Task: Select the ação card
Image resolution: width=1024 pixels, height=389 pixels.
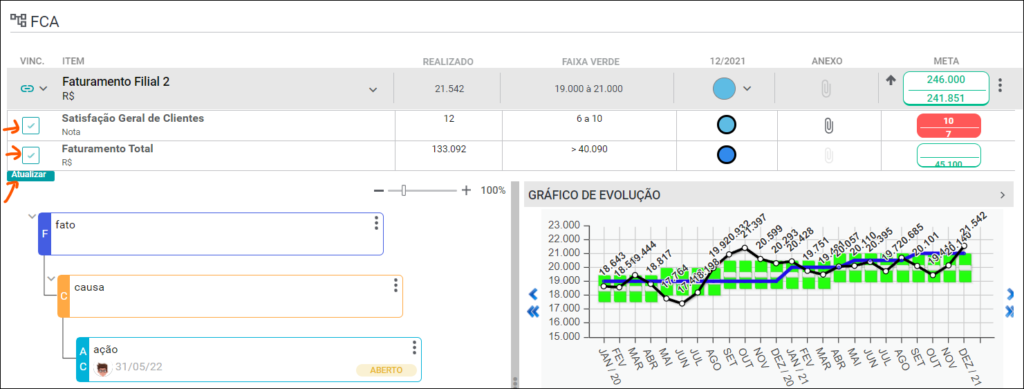Action: pyautogui.click(x=249, y=359)
